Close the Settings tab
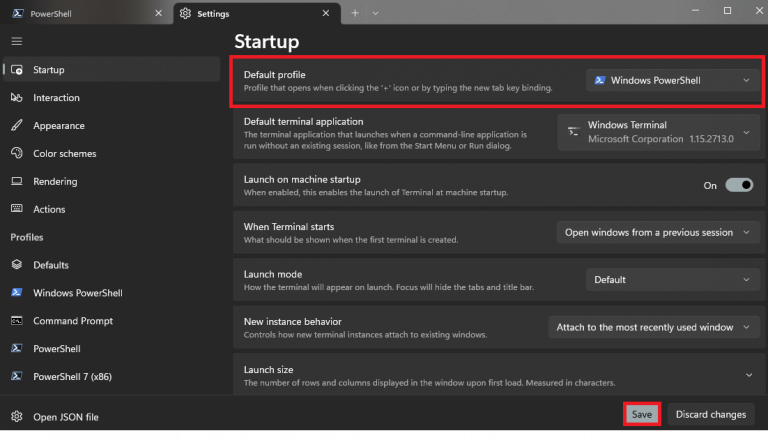This screenshot has width=768, height=440. point(326,13)
